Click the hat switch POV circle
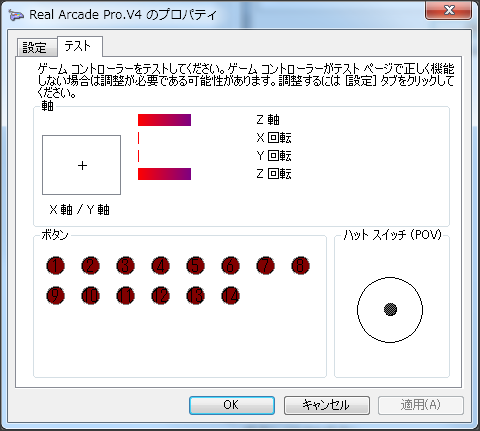The width and height of the screenshot is (480, 431). click(390, 310)
